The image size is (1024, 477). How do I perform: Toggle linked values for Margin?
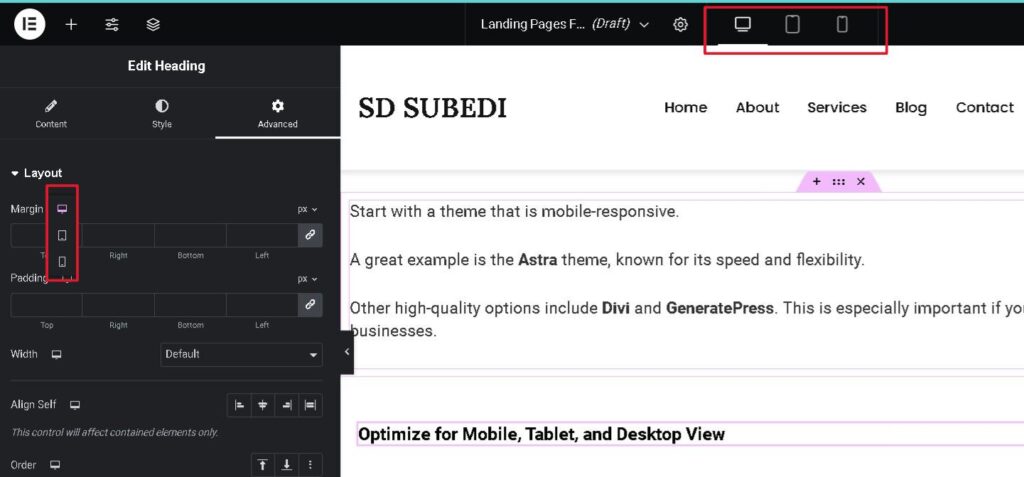tap(310, 235)
